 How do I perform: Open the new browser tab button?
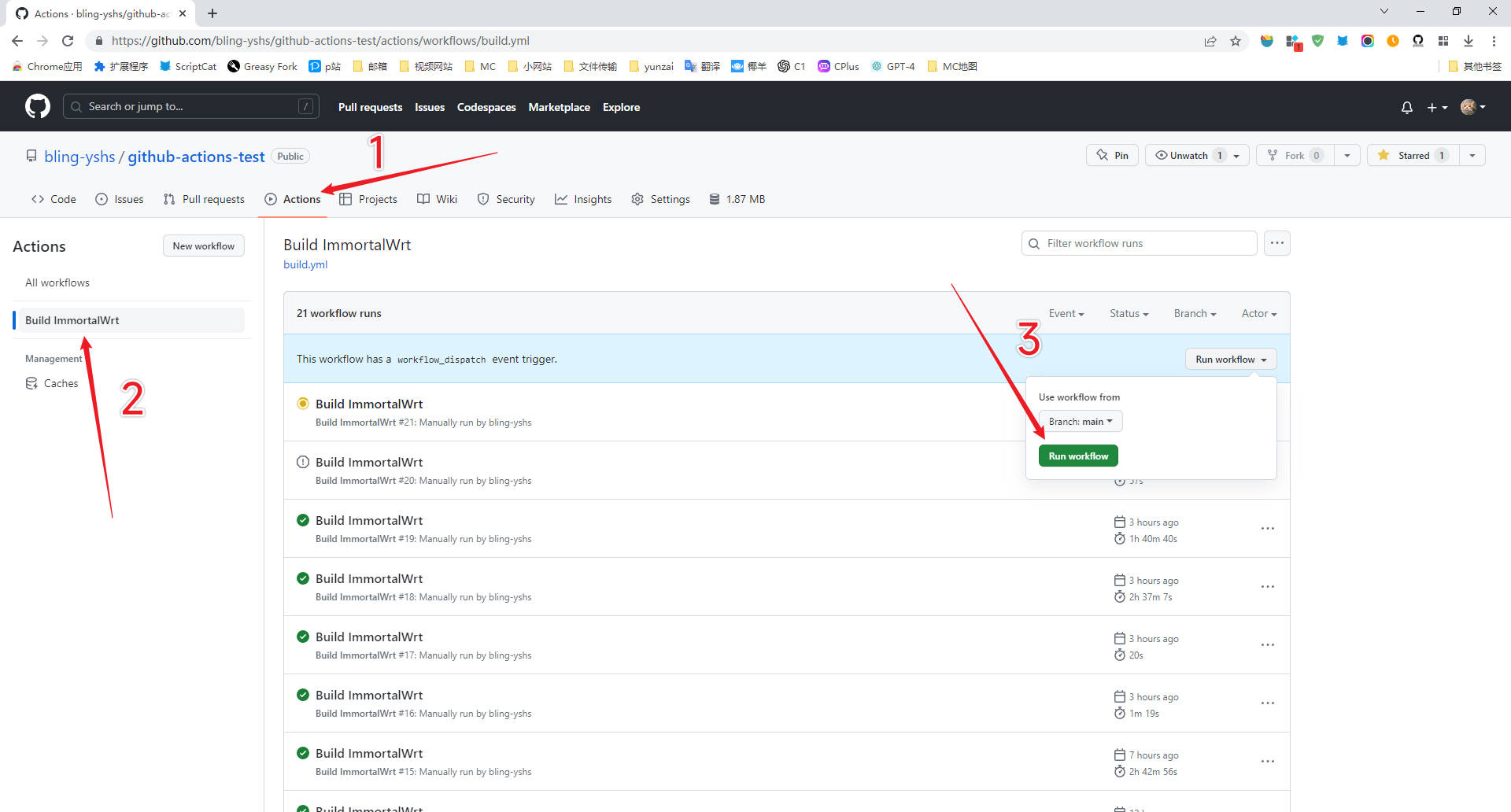pyautogui.click(x=212, y=13)
